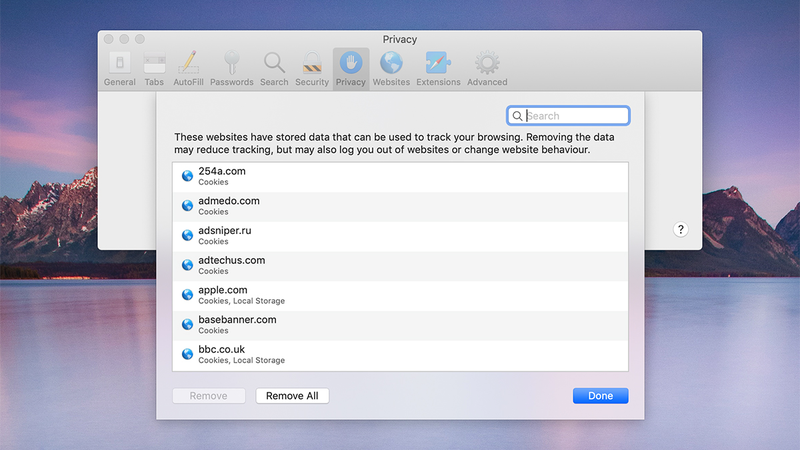Open the Passwords preferences pane

coord(232,69)
